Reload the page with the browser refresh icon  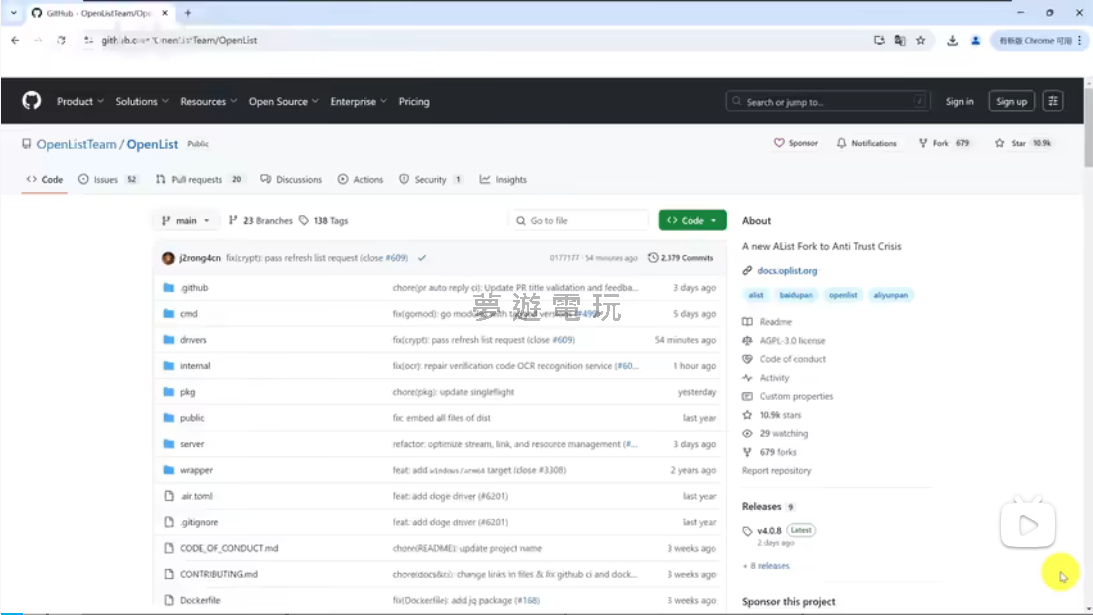point(61,40)
